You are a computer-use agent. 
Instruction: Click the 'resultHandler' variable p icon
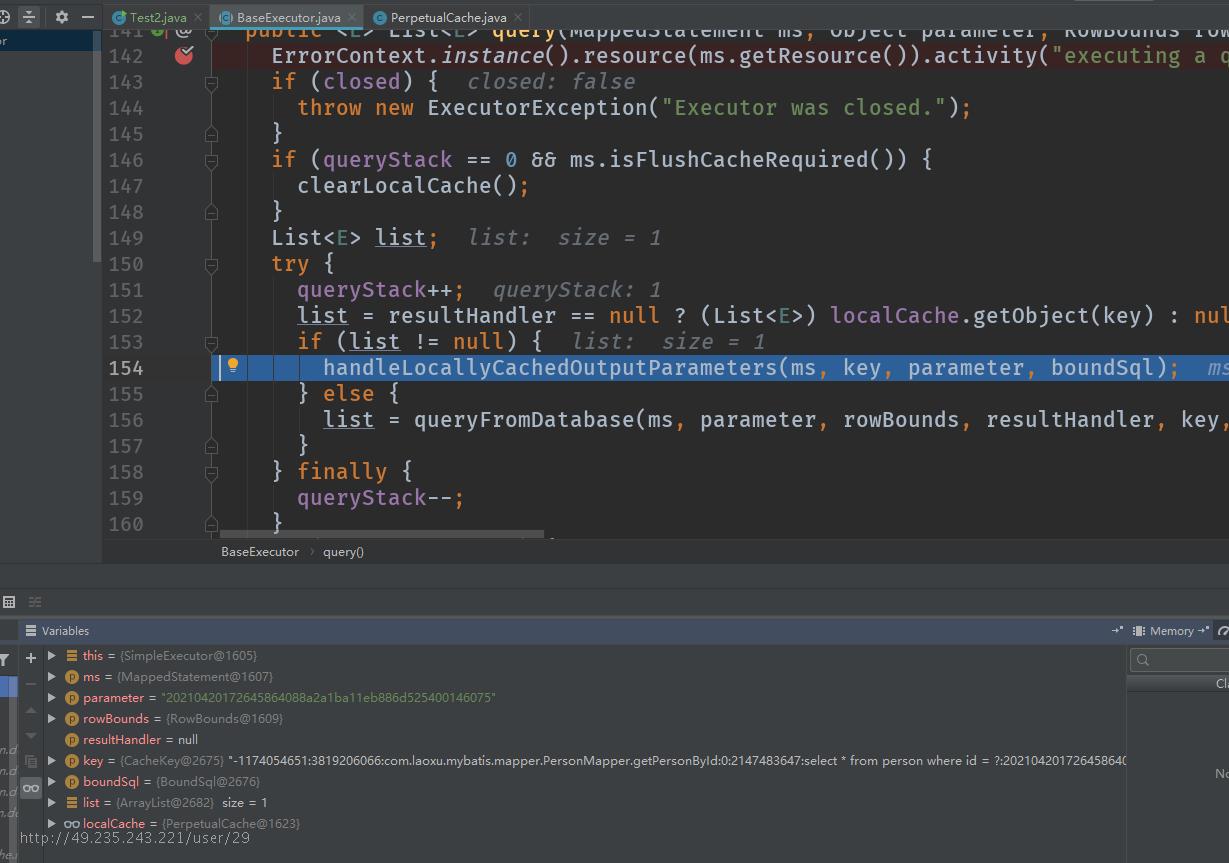point(72,740)
